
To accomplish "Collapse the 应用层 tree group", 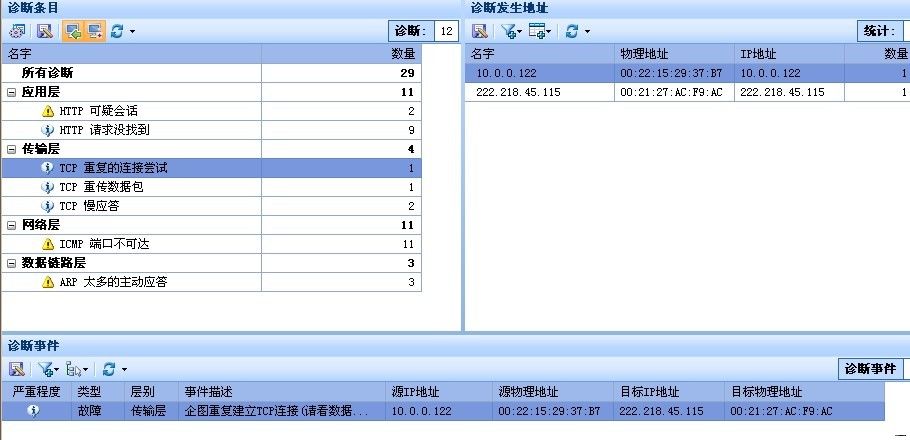I will (x=12, y=92).
